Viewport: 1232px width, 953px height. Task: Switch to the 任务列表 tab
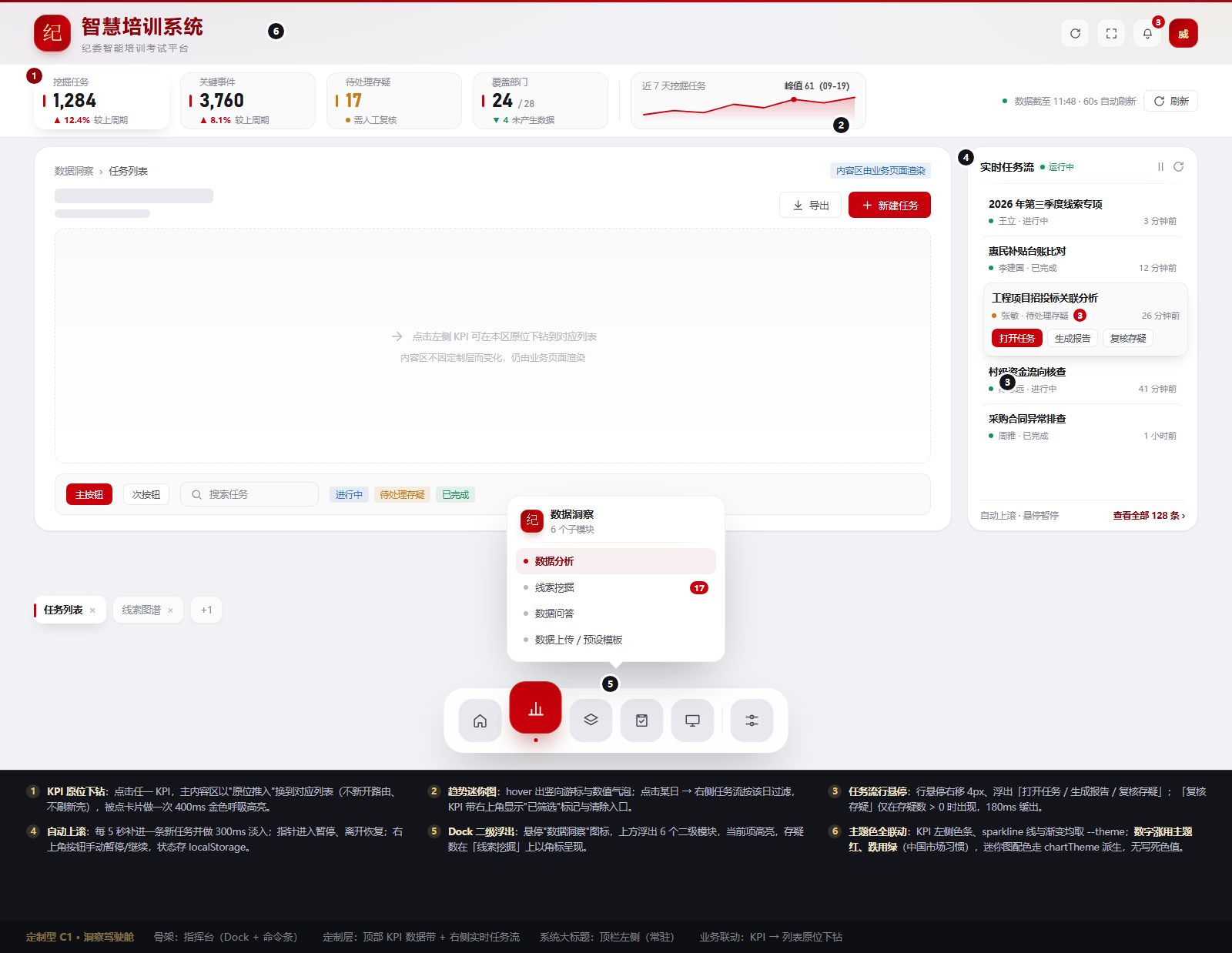(63, 610)
